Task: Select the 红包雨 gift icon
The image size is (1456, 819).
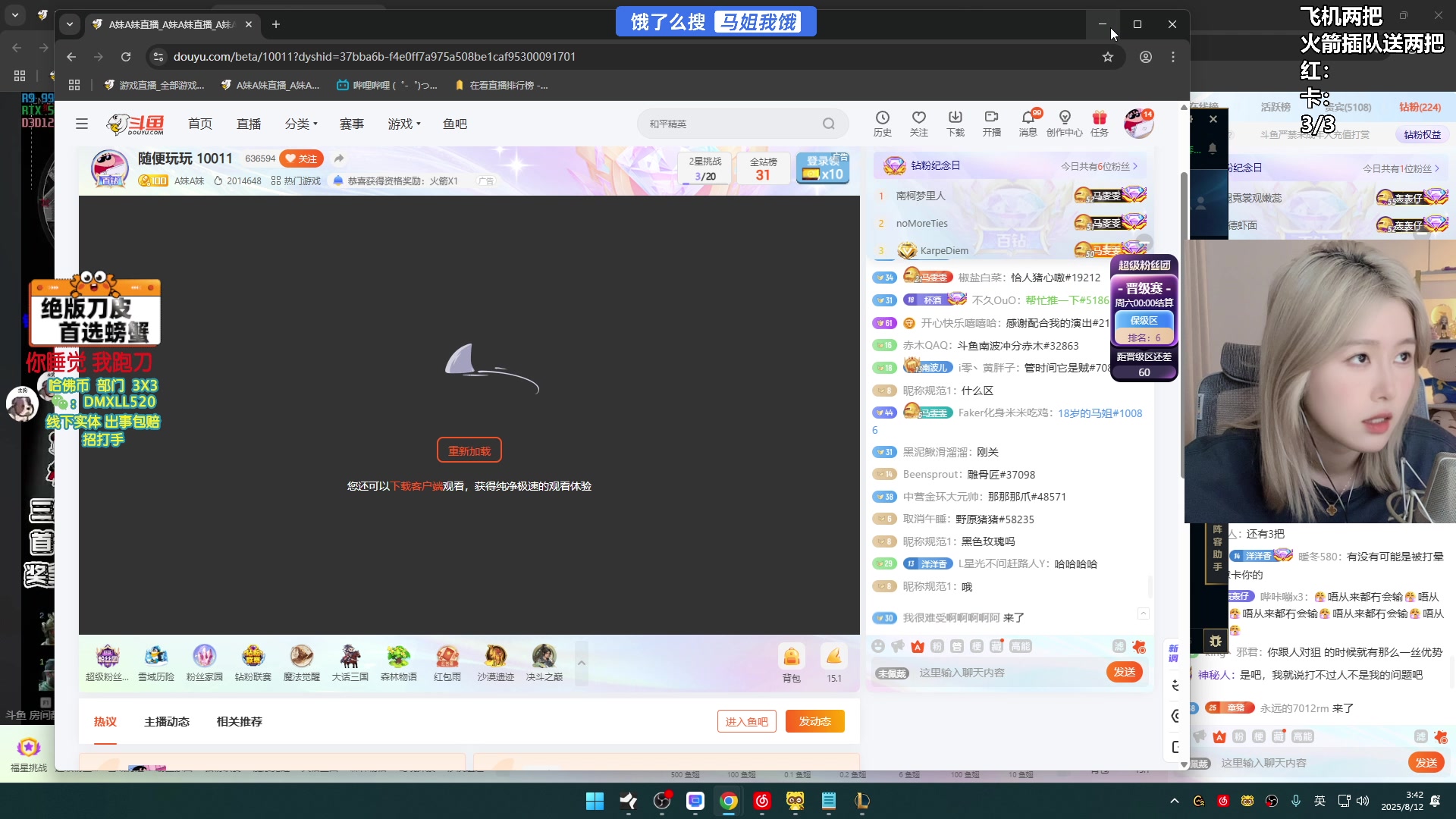Action: pyautogui.click(x=447, y=663)
